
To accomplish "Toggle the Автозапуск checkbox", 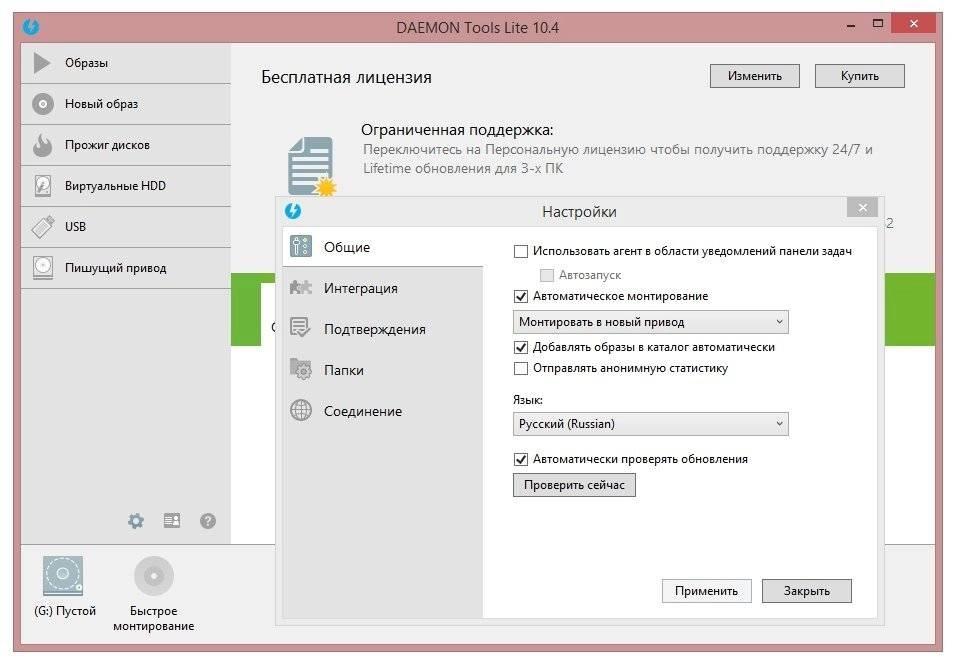I will click(x=547, y=276).
